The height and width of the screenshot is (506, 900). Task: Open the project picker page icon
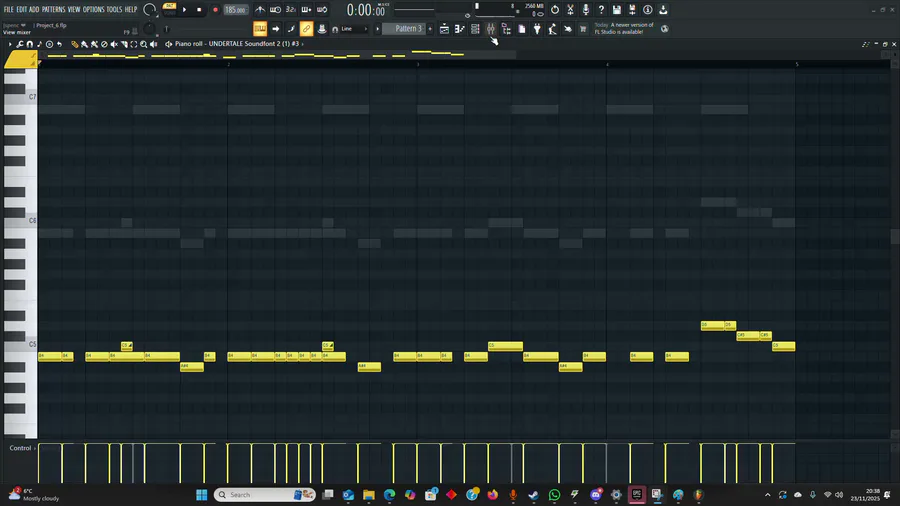click(x=522, y=29)
